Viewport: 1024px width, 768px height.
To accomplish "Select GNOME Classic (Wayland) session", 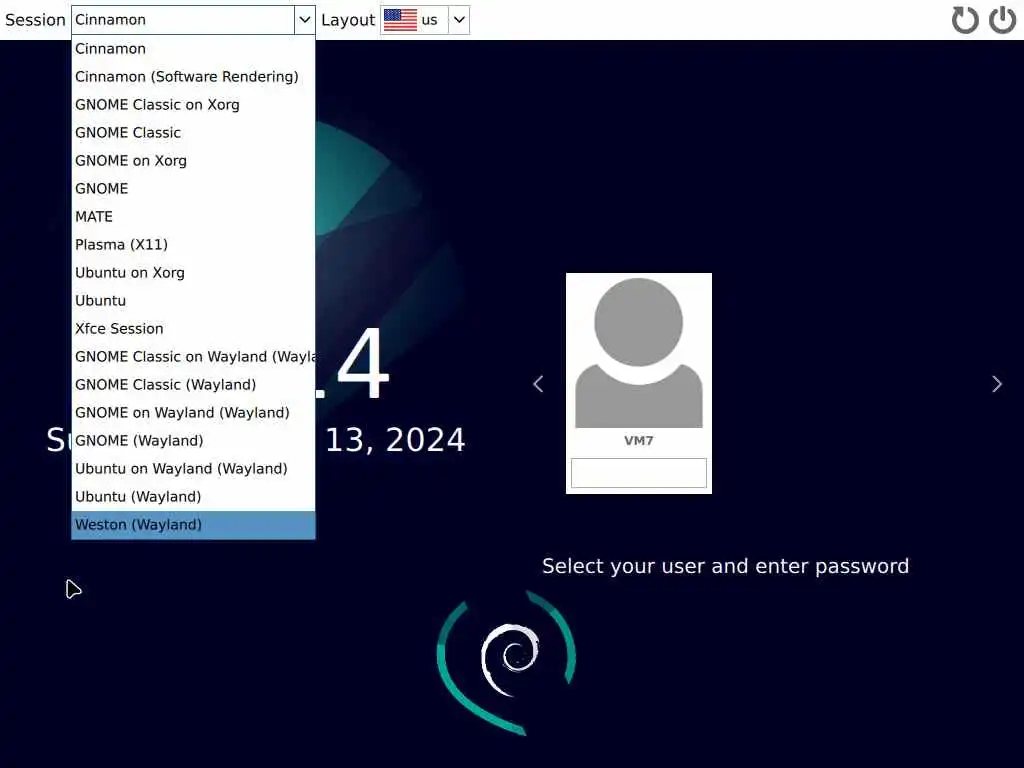I will [193, 385].
